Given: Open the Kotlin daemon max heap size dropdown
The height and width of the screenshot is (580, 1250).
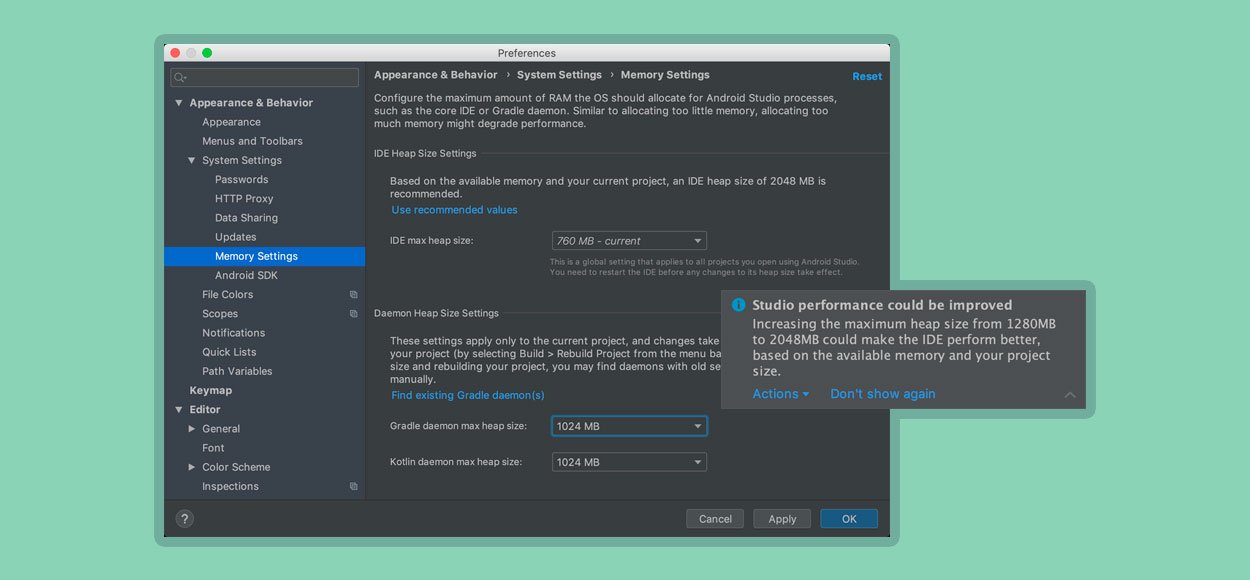Looking at the screenshot, I should tap(629, 462).
